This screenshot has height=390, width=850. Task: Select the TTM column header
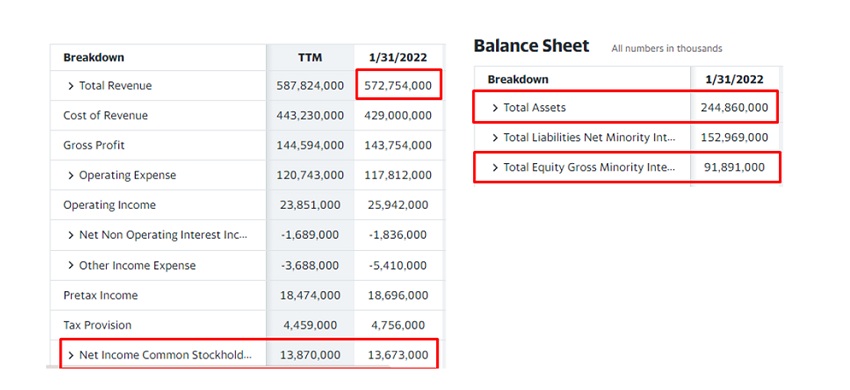click(310, 57)
